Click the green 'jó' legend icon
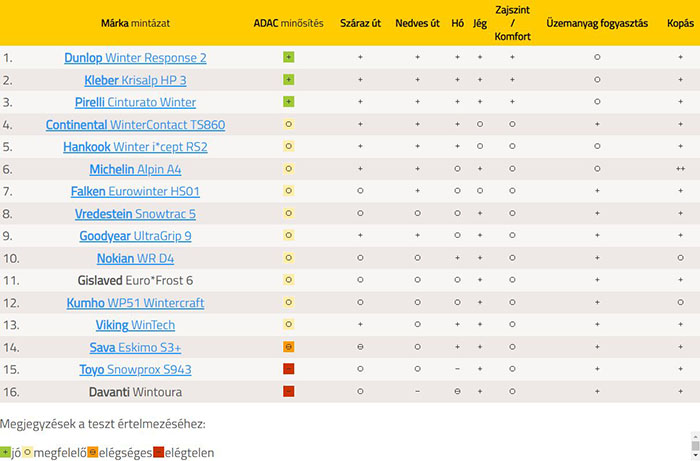 click(x=5, y=452)
